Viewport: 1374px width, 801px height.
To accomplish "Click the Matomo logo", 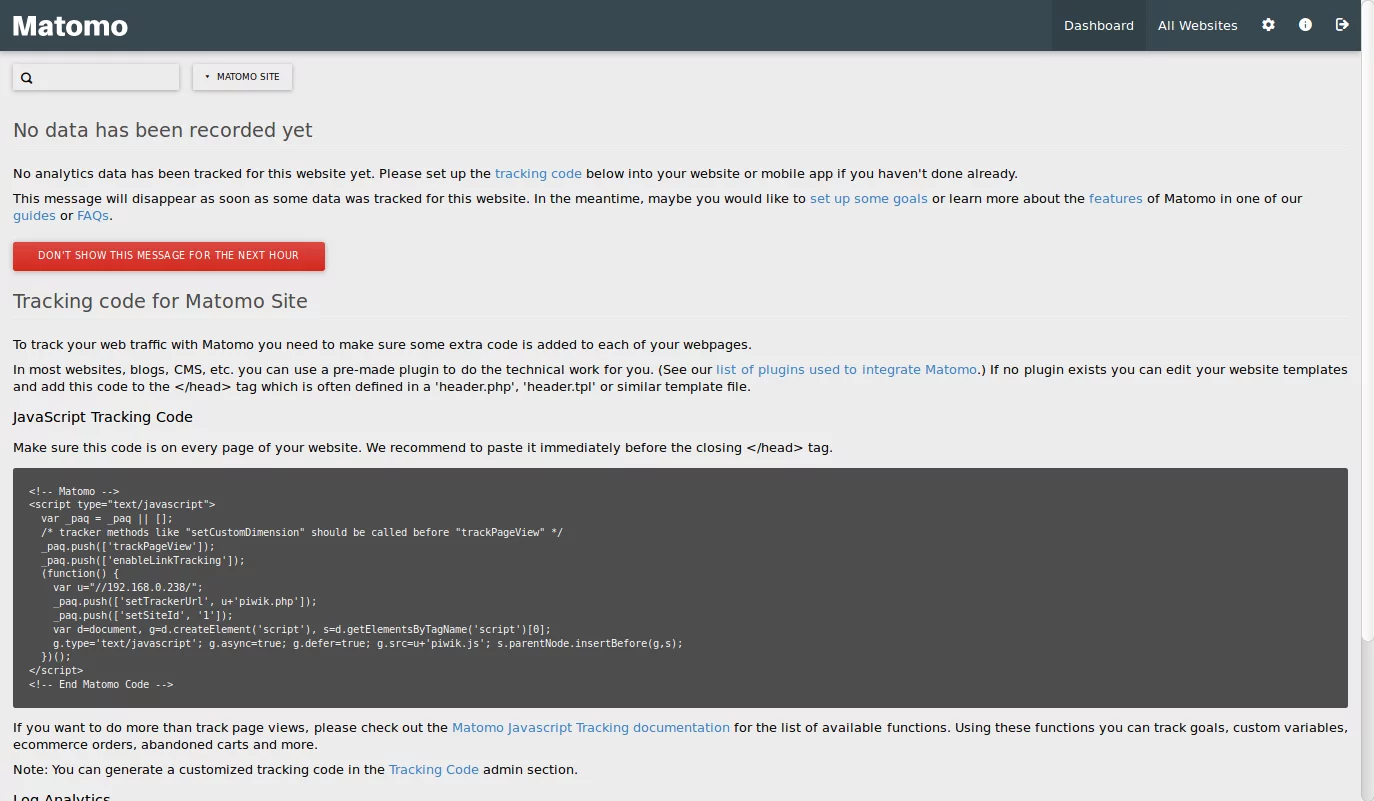I will click(70, 26).
